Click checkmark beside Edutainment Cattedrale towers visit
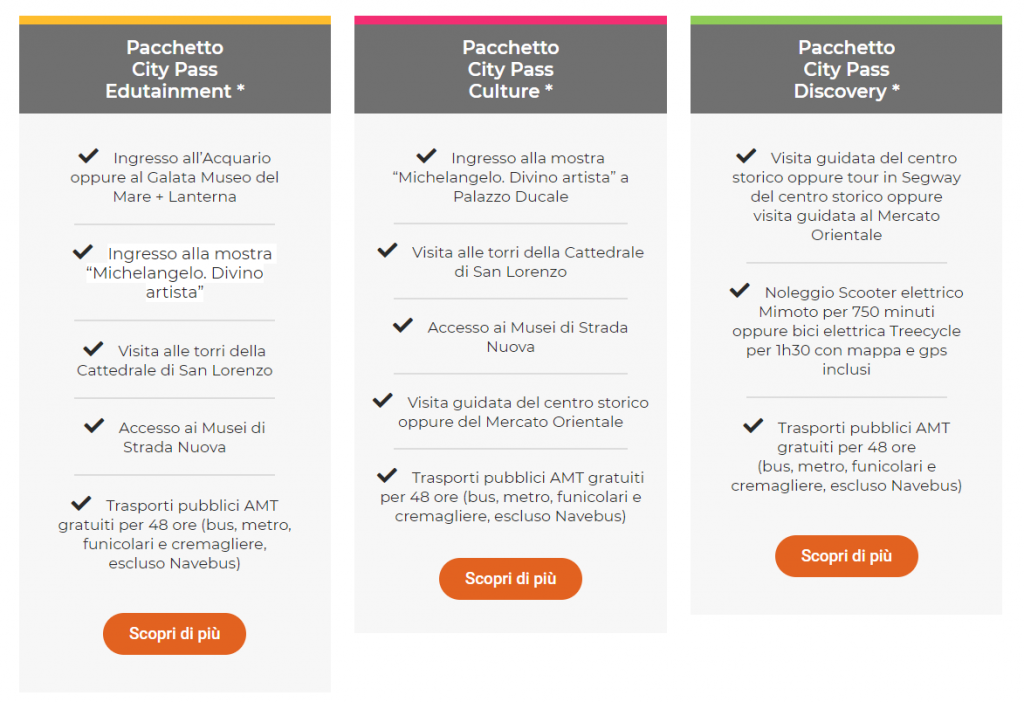Image resolution: width=1024 pixels, height=702 pixels. pos(94,349)
